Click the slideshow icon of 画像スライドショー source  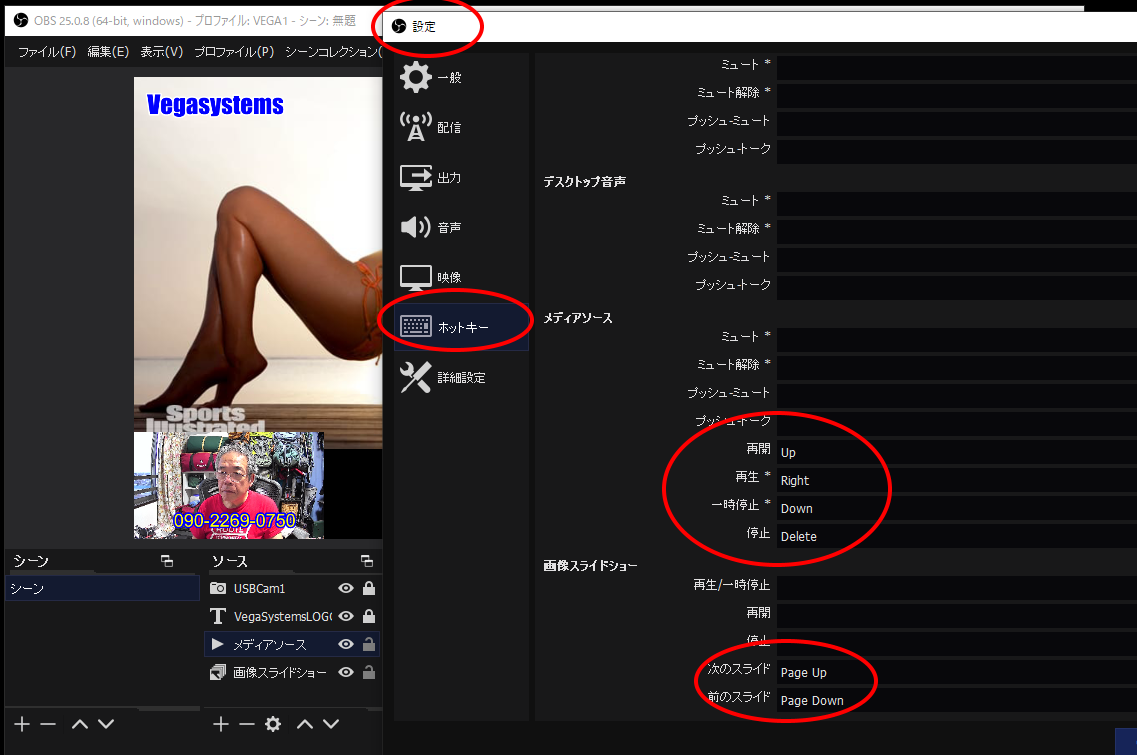(x=218, y=672)
